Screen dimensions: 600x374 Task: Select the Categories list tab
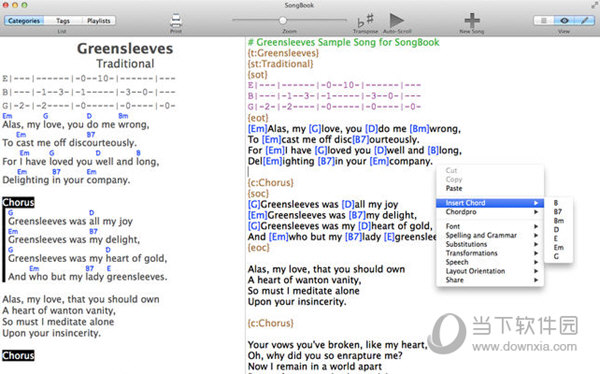(x=24, y=21)
